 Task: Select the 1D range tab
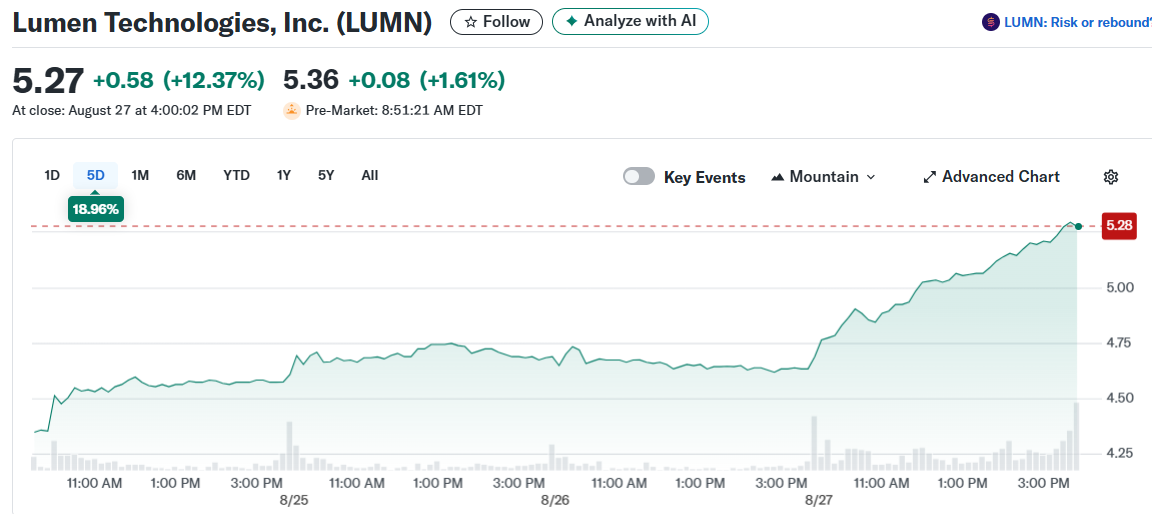51,175
